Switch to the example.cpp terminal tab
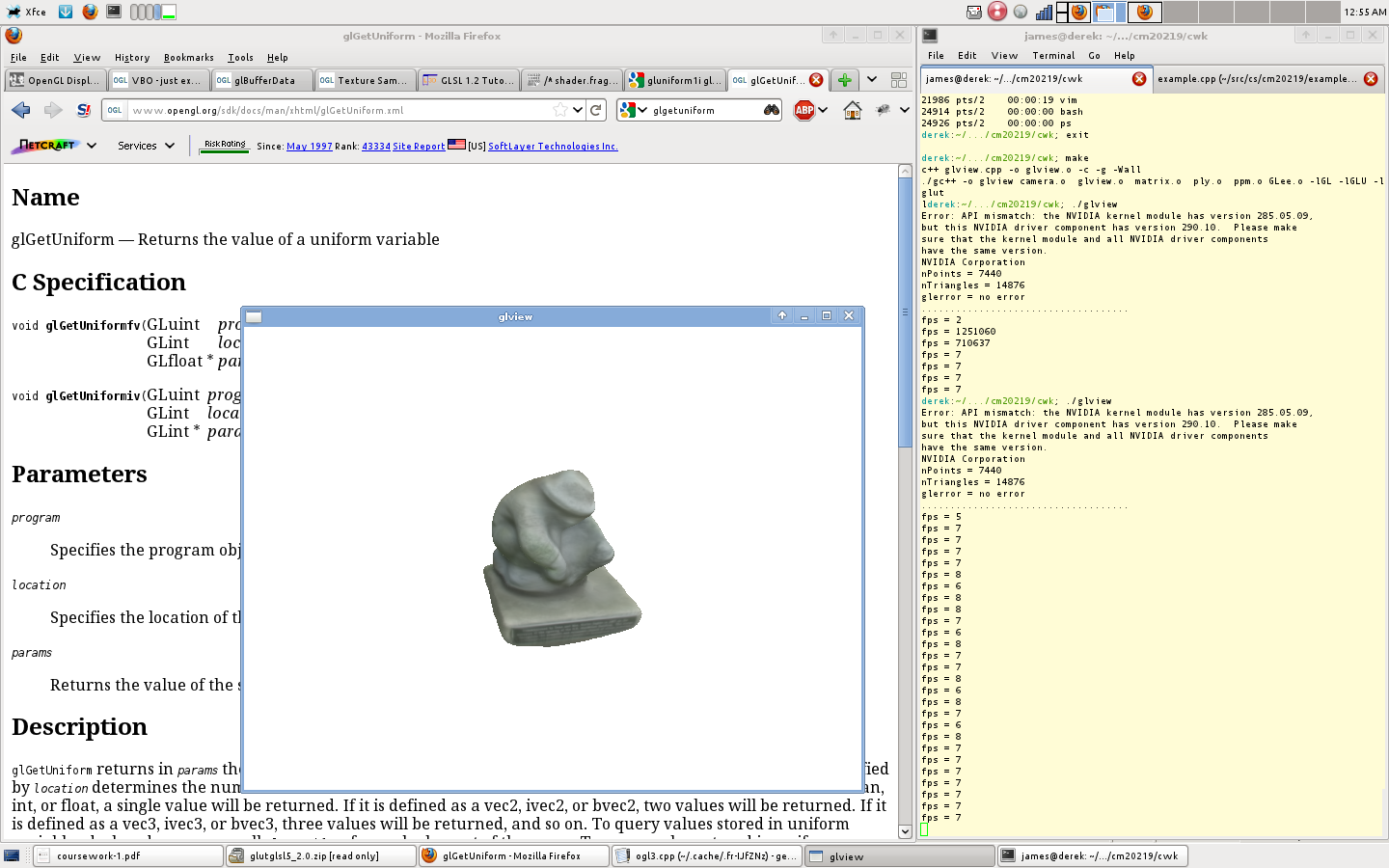The image size is (1389, 868). coord(1256,79)
